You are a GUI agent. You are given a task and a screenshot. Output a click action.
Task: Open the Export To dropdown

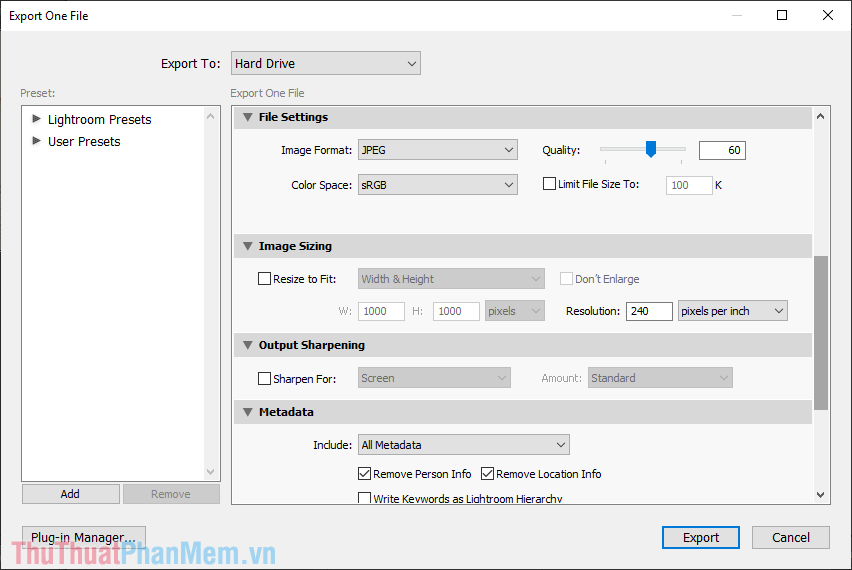coord(325,64)
